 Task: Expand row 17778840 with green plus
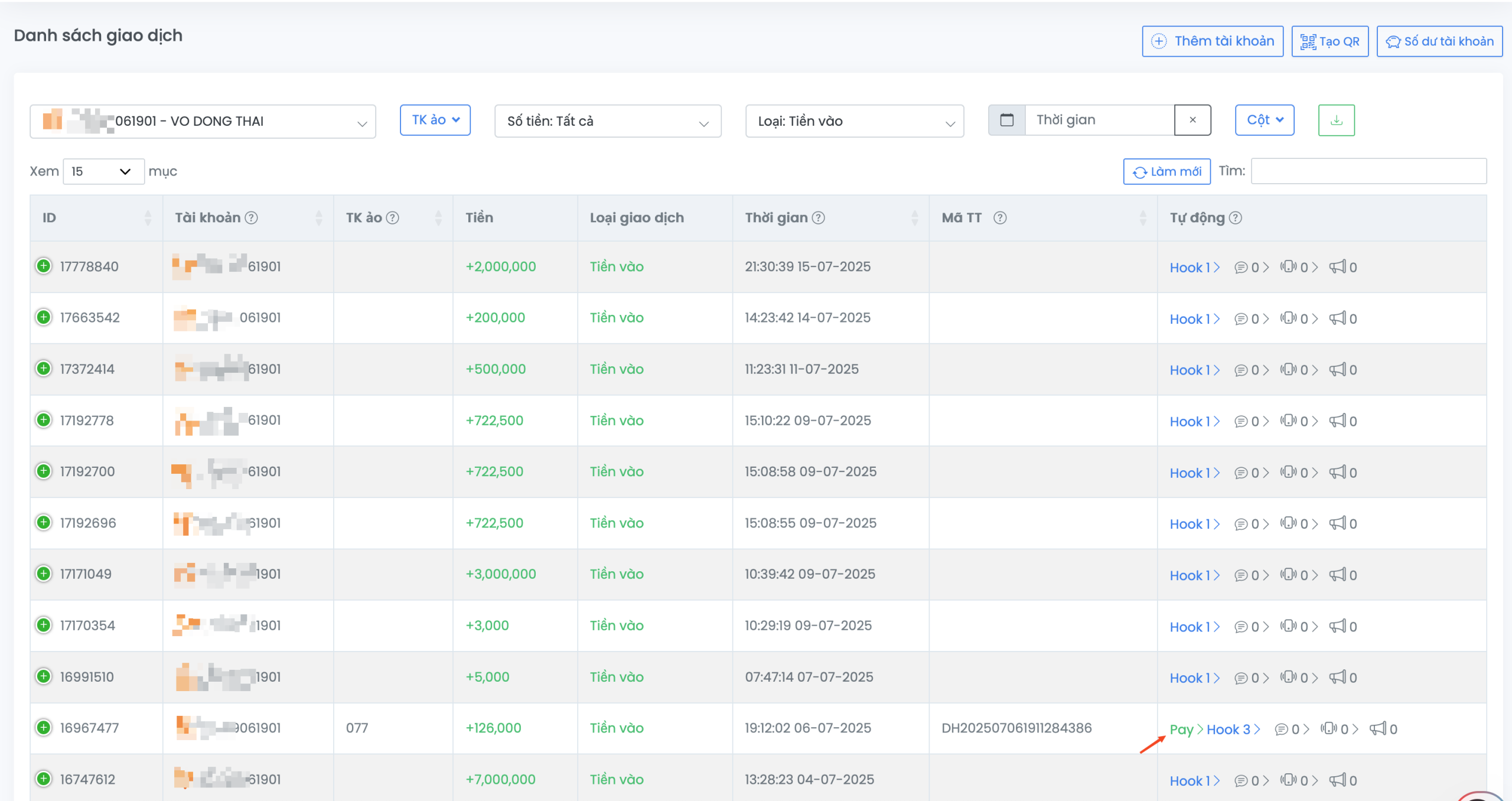(x=44, y=266)
